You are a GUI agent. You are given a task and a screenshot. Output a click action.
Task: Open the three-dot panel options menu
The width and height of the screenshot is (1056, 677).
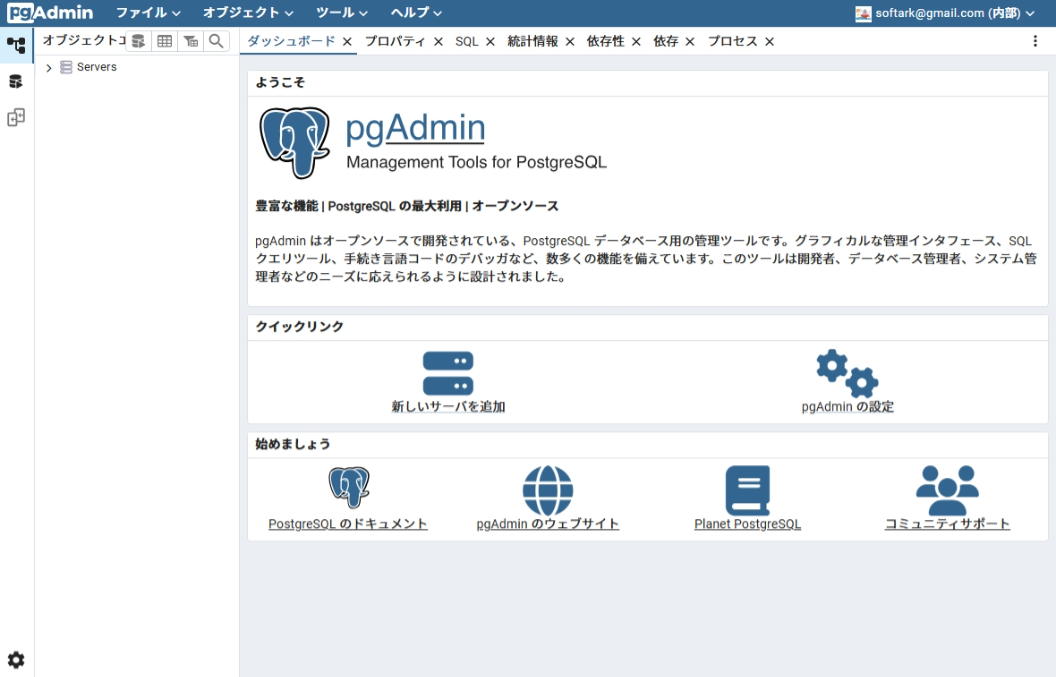[1035, 41]
